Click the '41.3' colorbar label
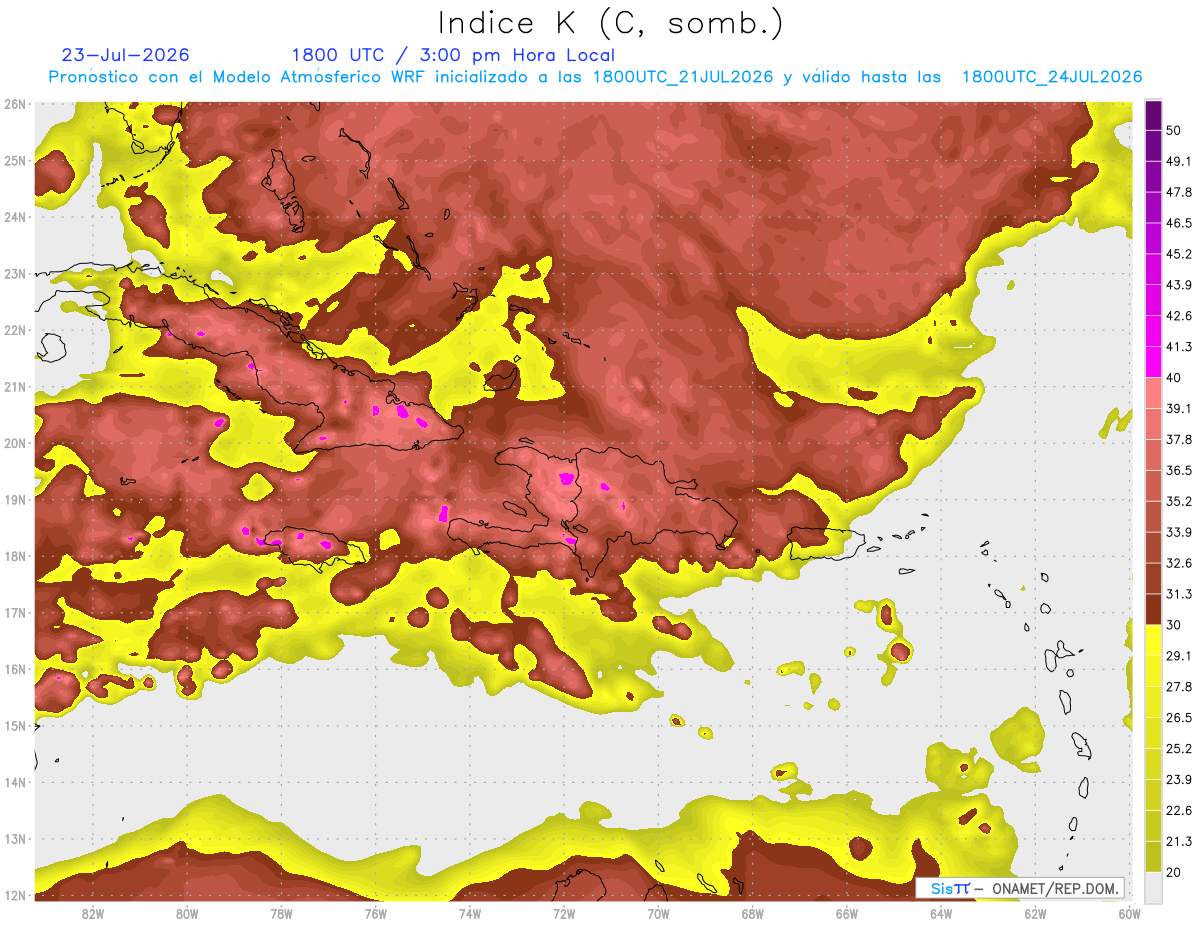The image size is (1200, 927). point(1179,347)
